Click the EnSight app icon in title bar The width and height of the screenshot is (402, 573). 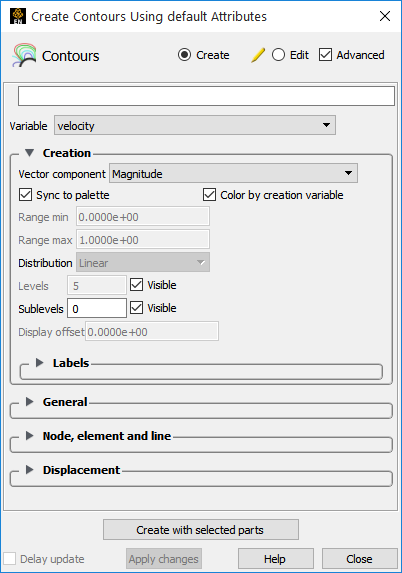point(18,16)
